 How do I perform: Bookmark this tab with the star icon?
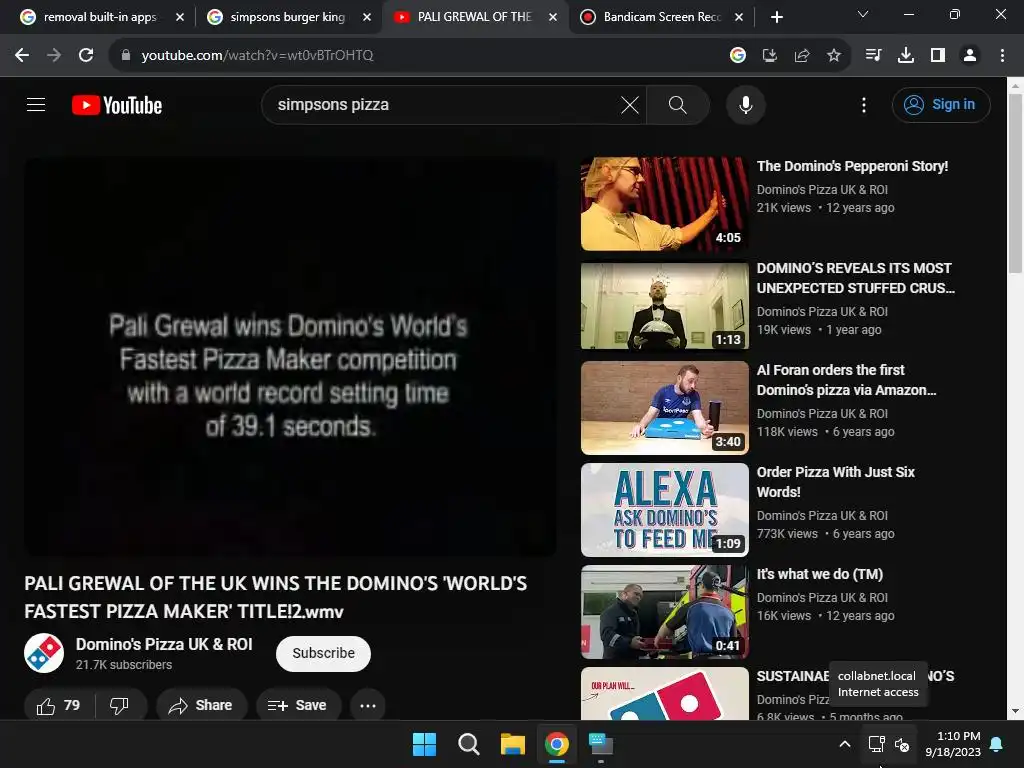[834, 56]
